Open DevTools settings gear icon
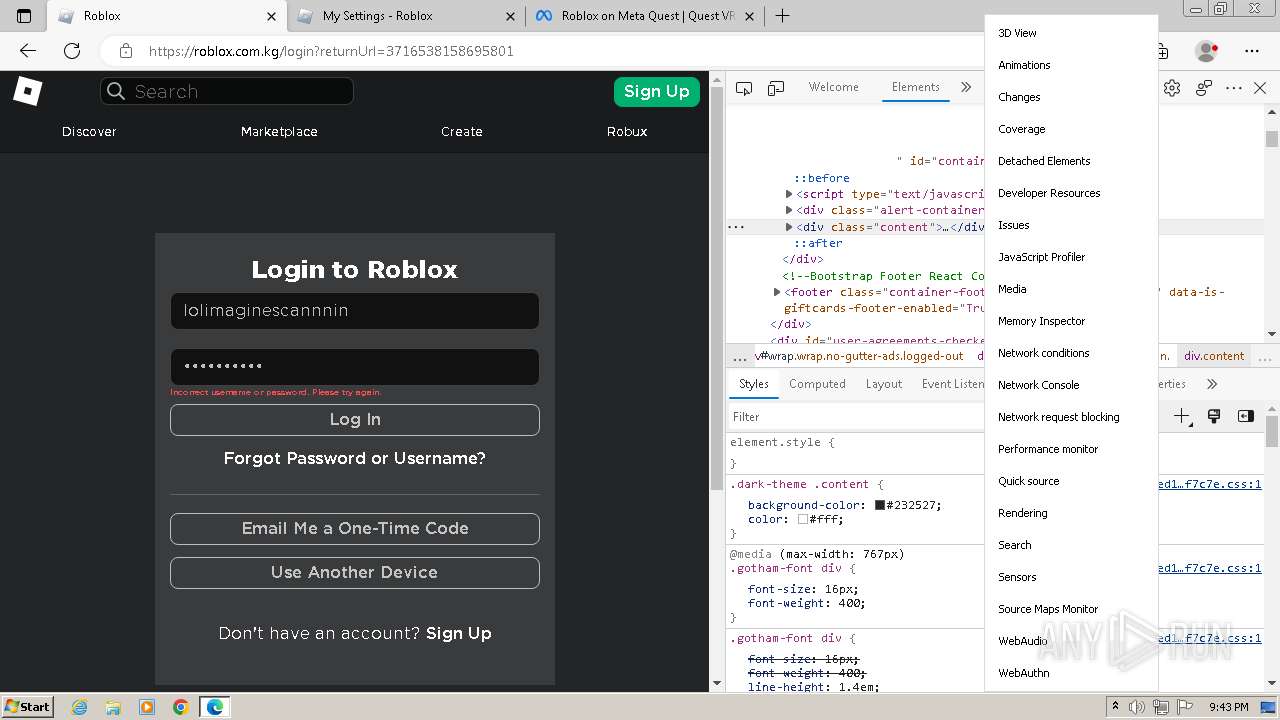The image size is (1280, 720). pyautogui.click(x=1172, y=88)
